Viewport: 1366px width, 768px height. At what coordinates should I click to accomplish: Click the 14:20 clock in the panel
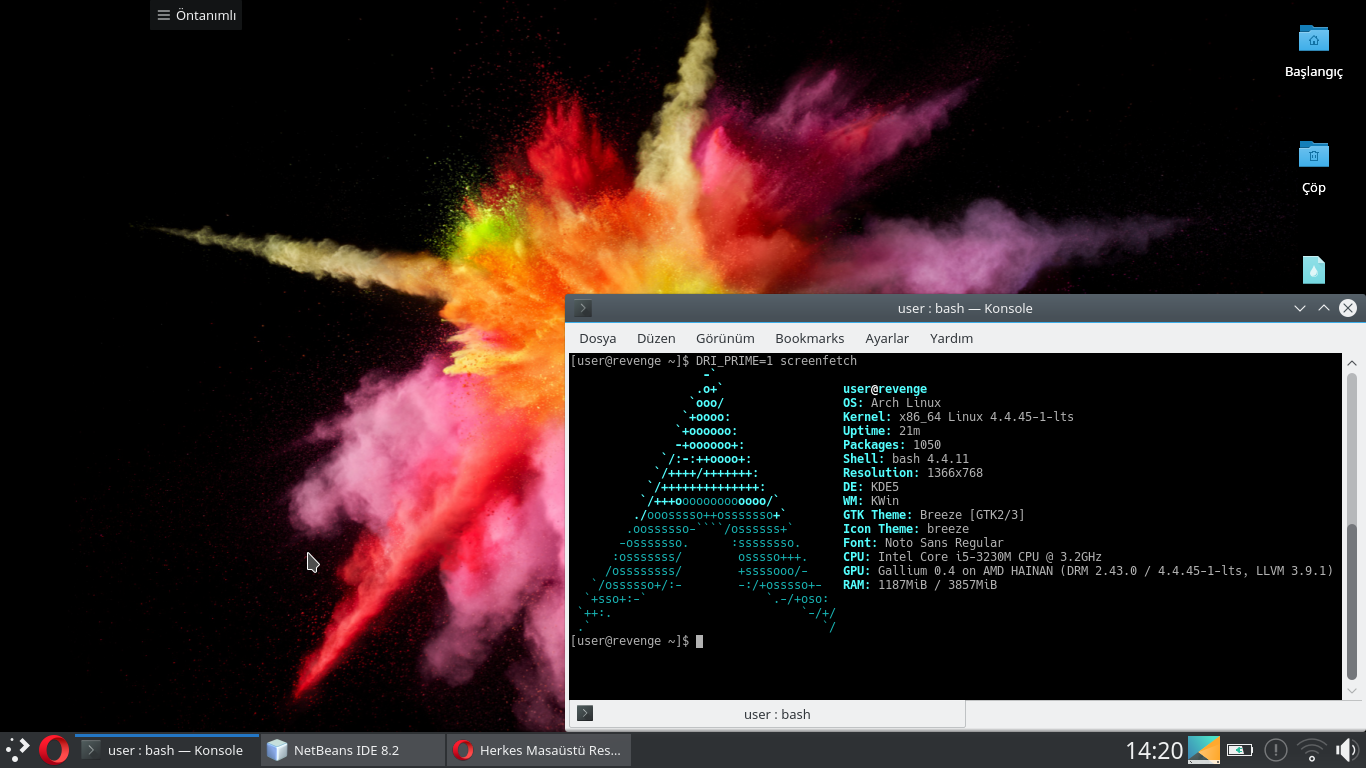pos(1154,750)
